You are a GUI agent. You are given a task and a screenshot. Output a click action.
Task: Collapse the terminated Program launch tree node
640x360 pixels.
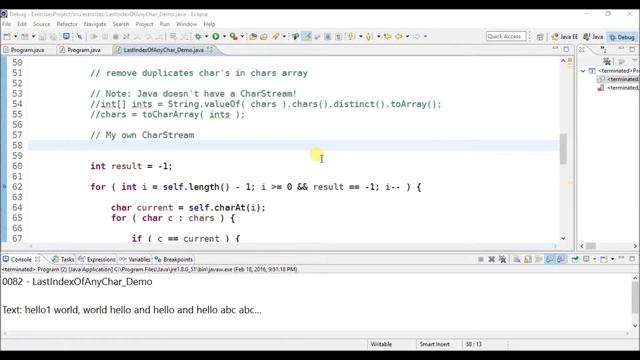(583, 71)
